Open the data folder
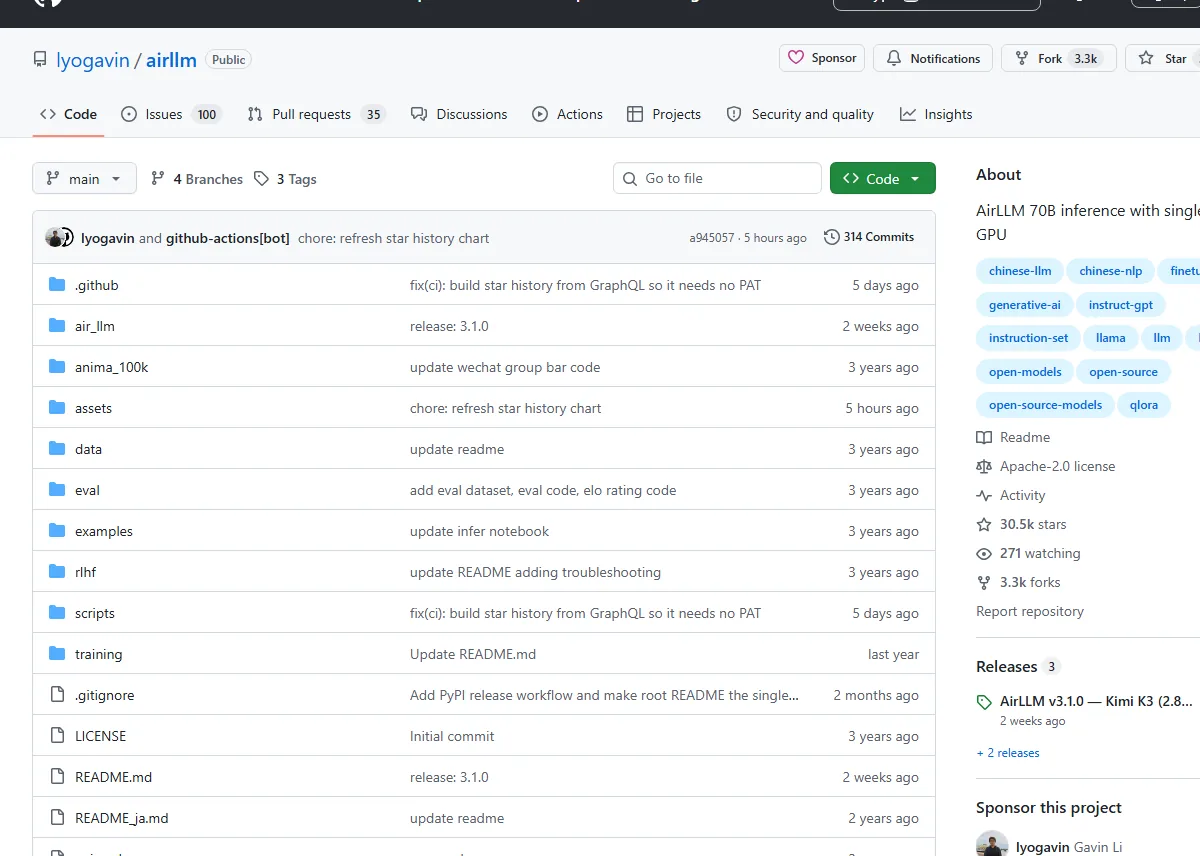 click(88, 449)
